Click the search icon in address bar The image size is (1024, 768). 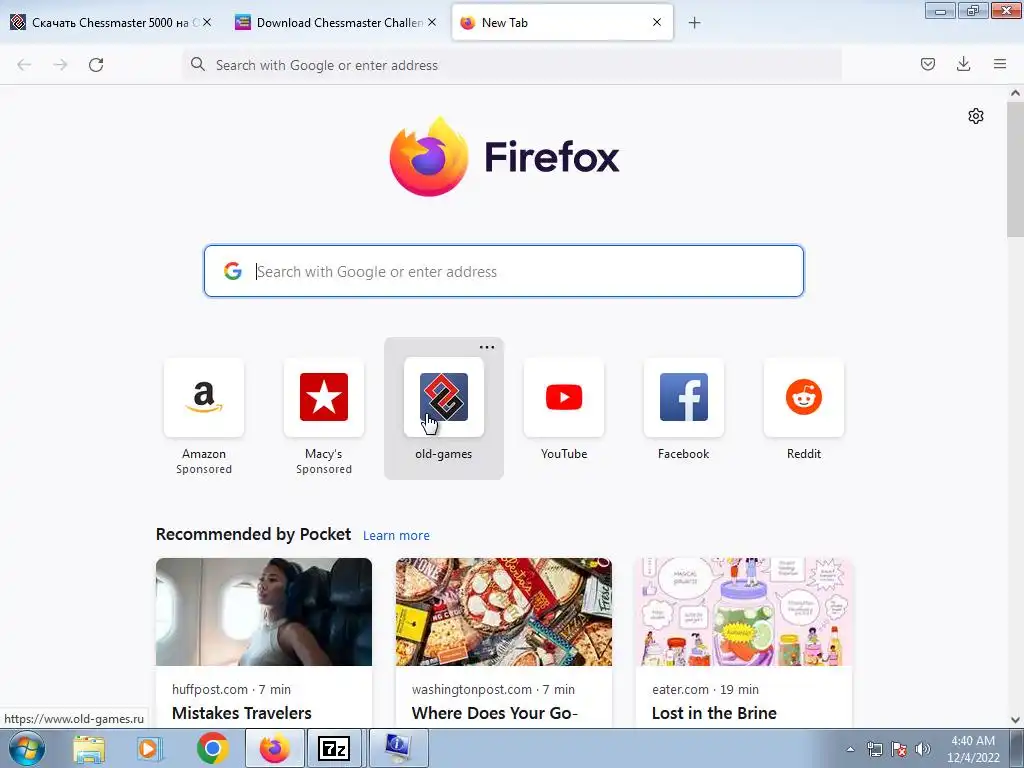[x=198, y=65]
